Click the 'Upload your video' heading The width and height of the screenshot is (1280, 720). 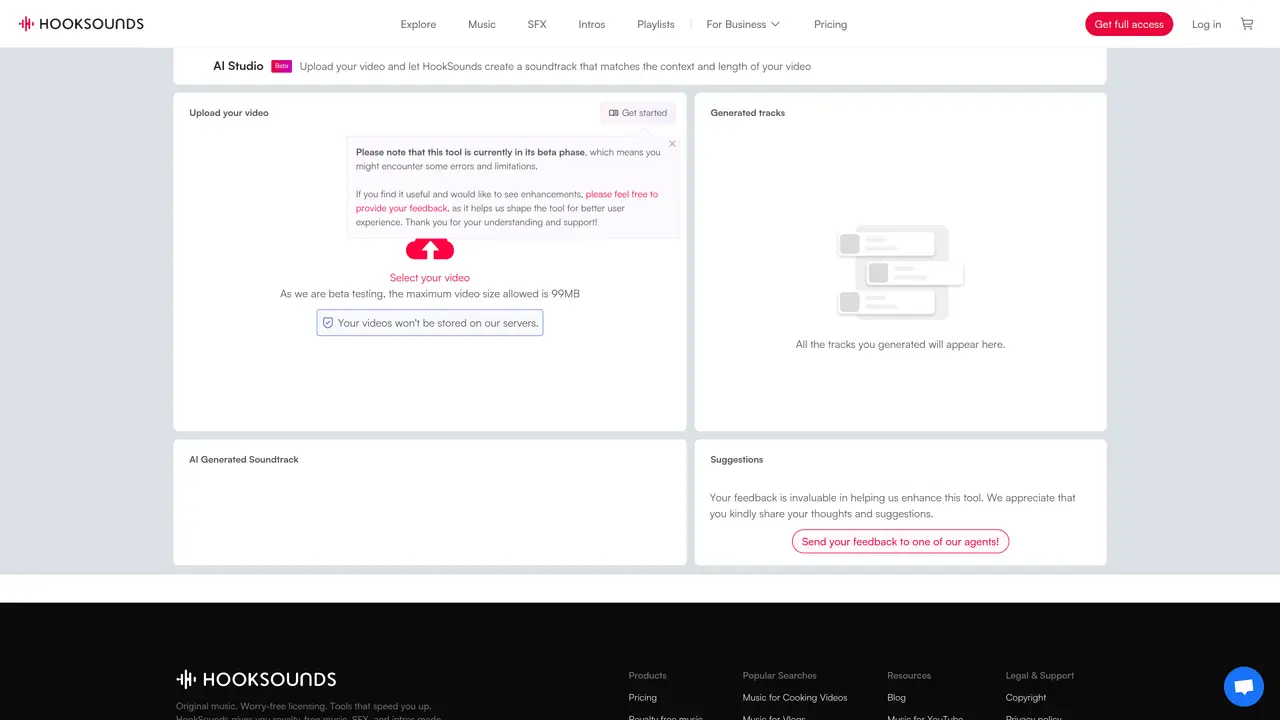coord(229,113)
